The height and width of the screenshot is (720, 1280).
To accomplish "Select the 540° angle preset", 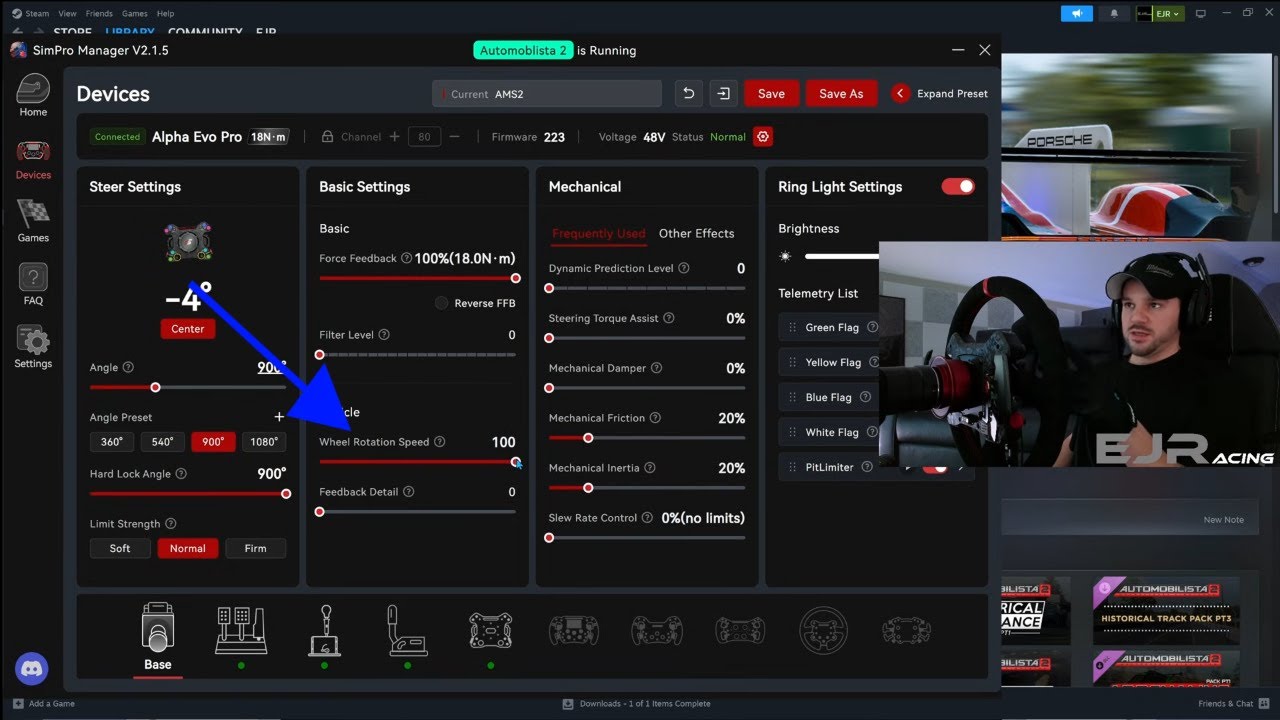I will [162, 442].
